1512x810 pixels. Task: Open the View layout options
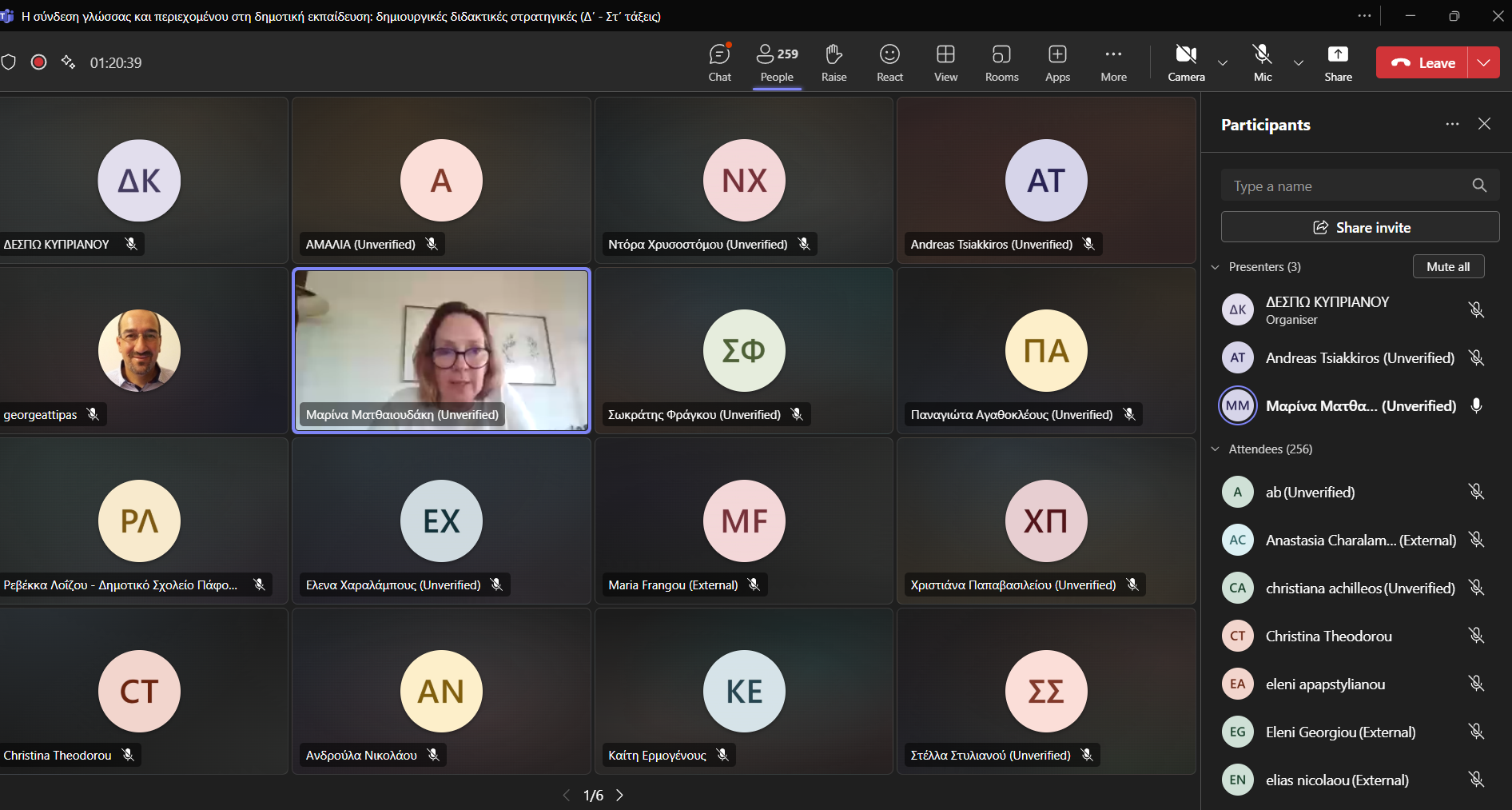pyautogui.click(x=945, y=62)
